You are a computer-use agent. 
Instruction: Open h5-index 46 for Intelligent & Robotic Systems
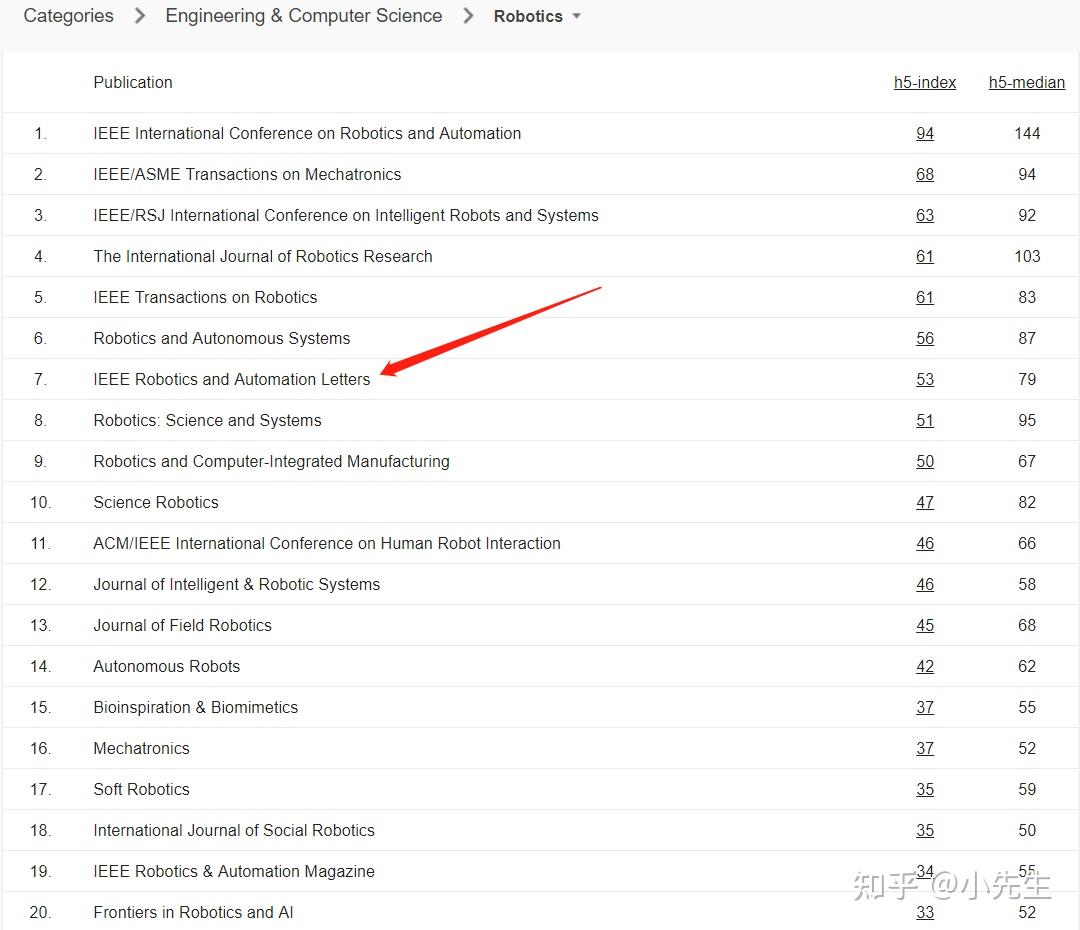click(925, 584)
